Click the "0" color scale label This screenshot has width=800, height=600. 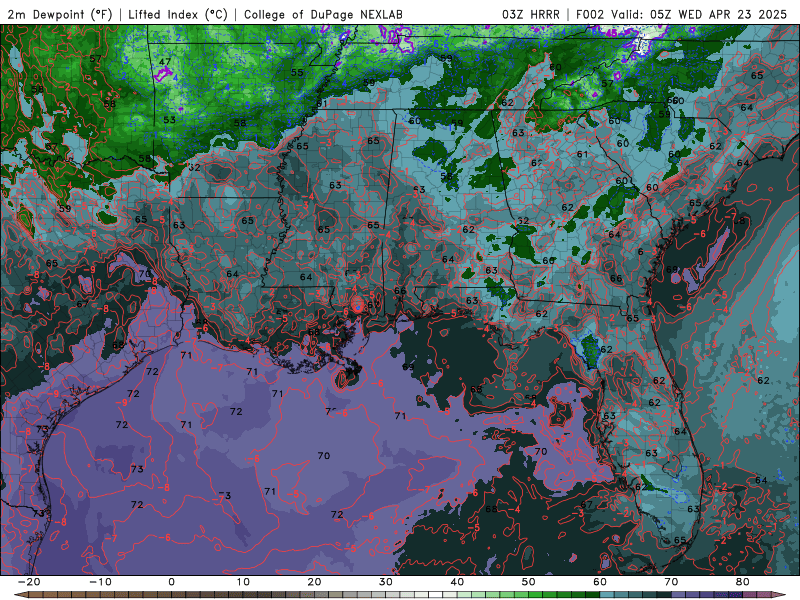171,582
